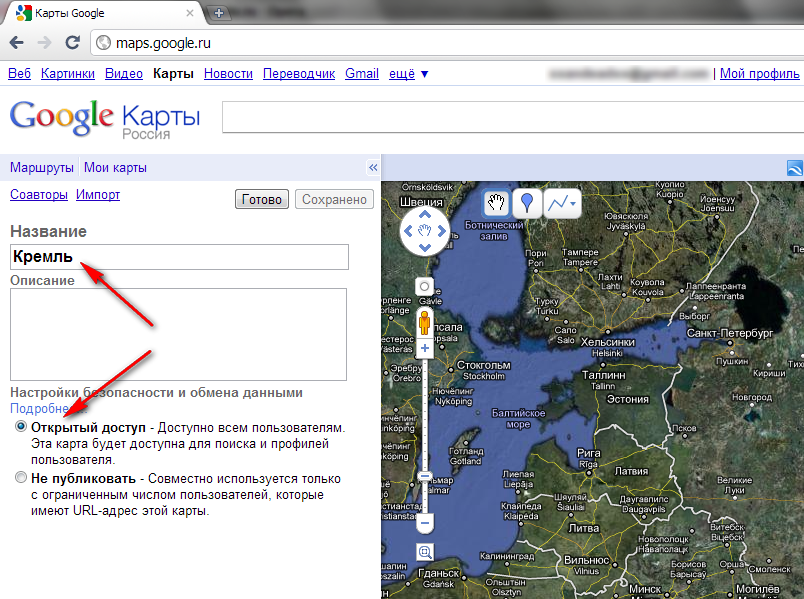Click the Таллинн label on map
The height and width of the screenshot is (599, 804).
click(604, 375)
